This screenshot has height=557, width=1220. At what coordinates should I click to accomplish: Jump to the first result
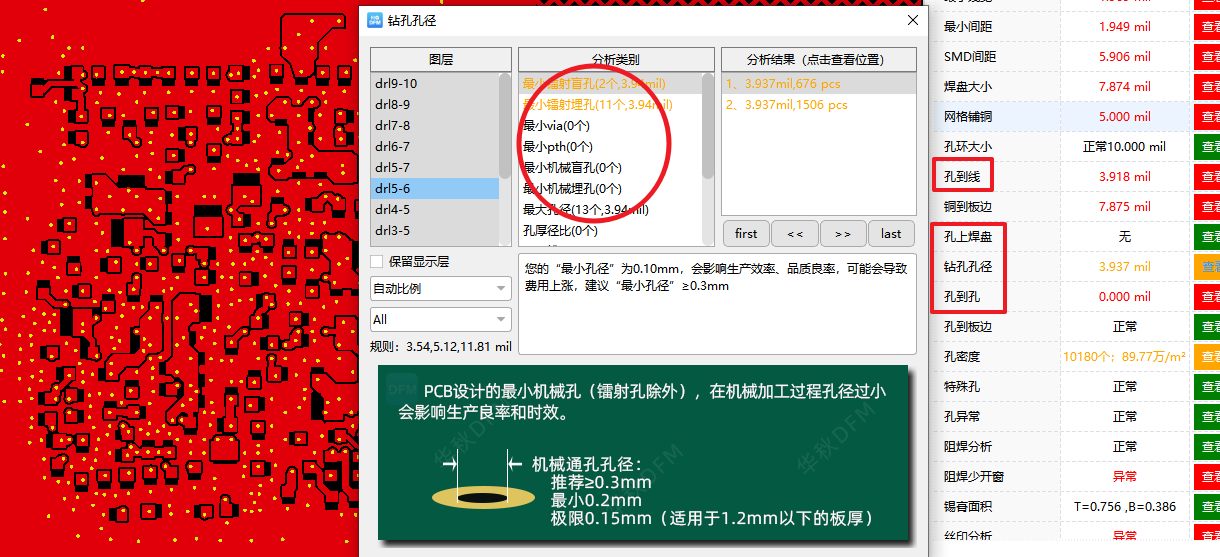746,234
